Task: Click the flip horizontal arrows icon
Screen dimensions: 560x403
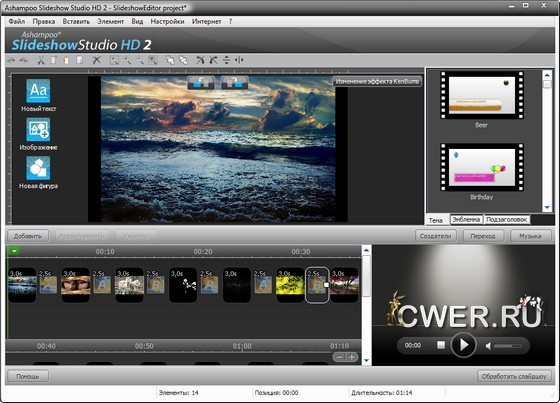Action: [239, 60]
